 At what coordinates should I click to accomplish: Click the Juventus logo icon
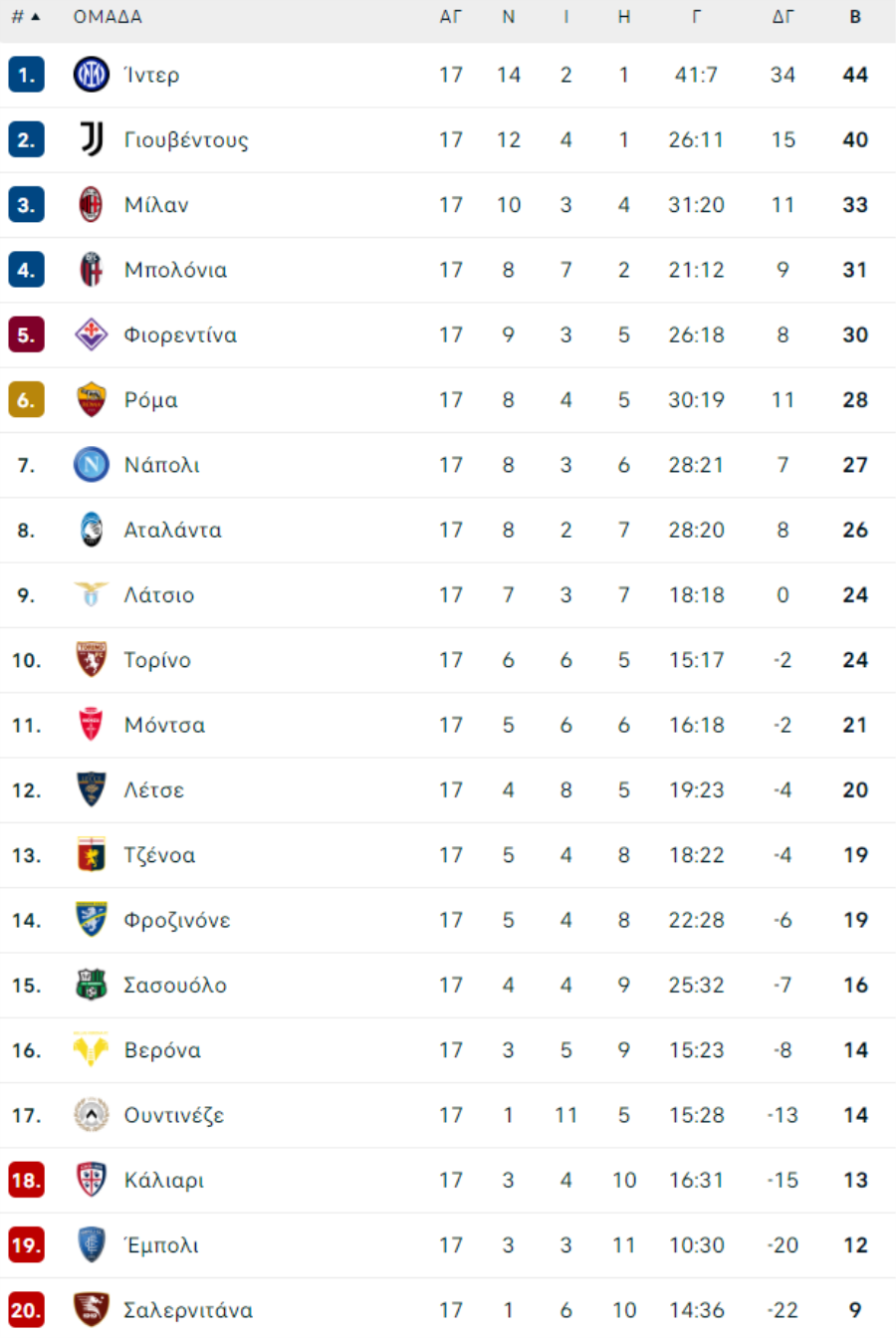pos(92,139)
